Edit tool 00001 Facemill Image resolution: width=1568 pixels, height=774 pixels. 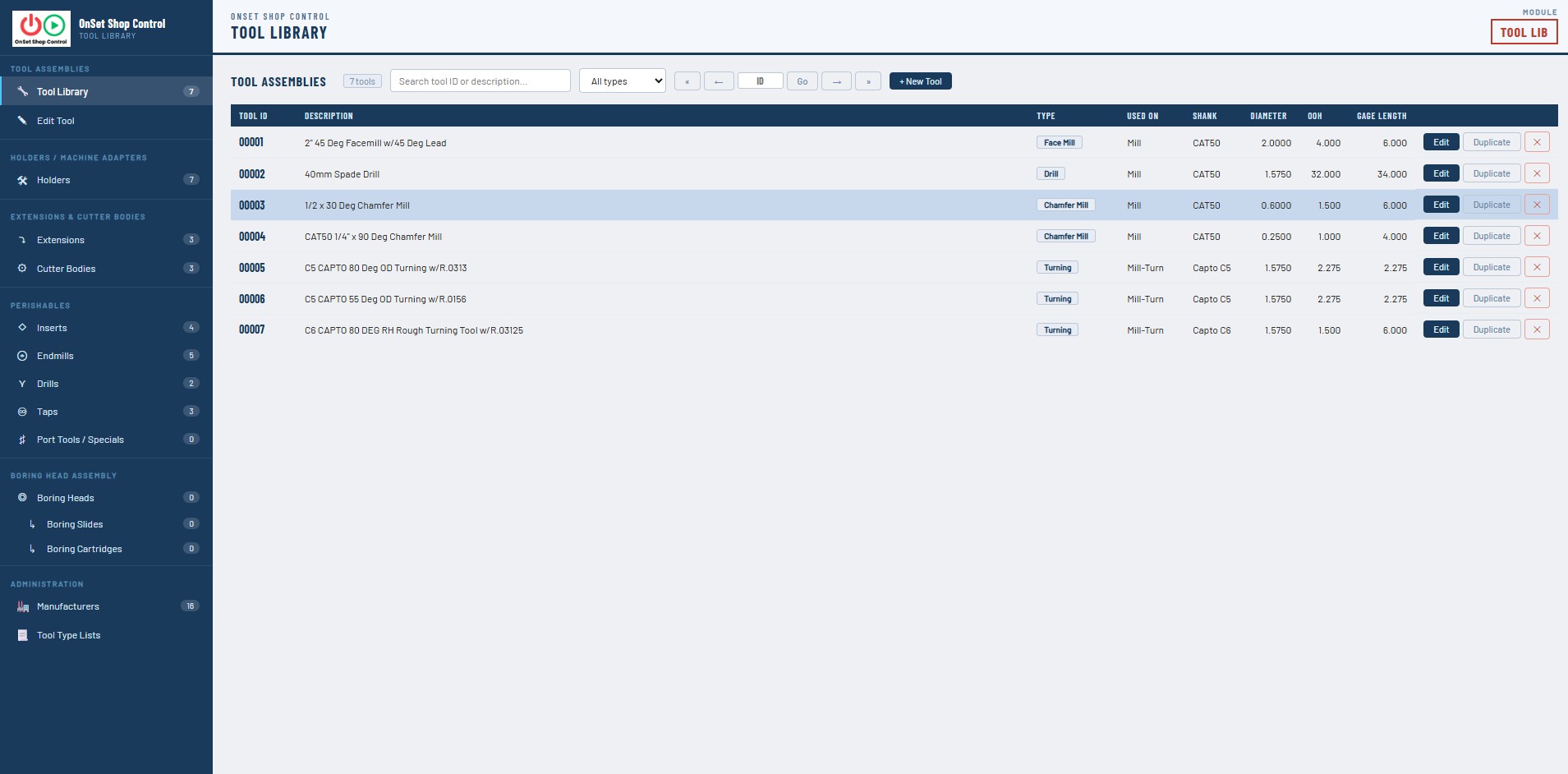pyautogui.click(x=1441, y=142)
